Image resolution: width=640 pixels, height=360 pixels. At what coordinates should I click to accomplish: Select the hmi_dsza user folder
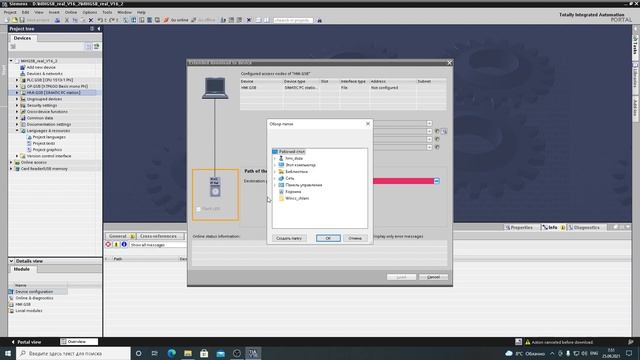[294, 158]
